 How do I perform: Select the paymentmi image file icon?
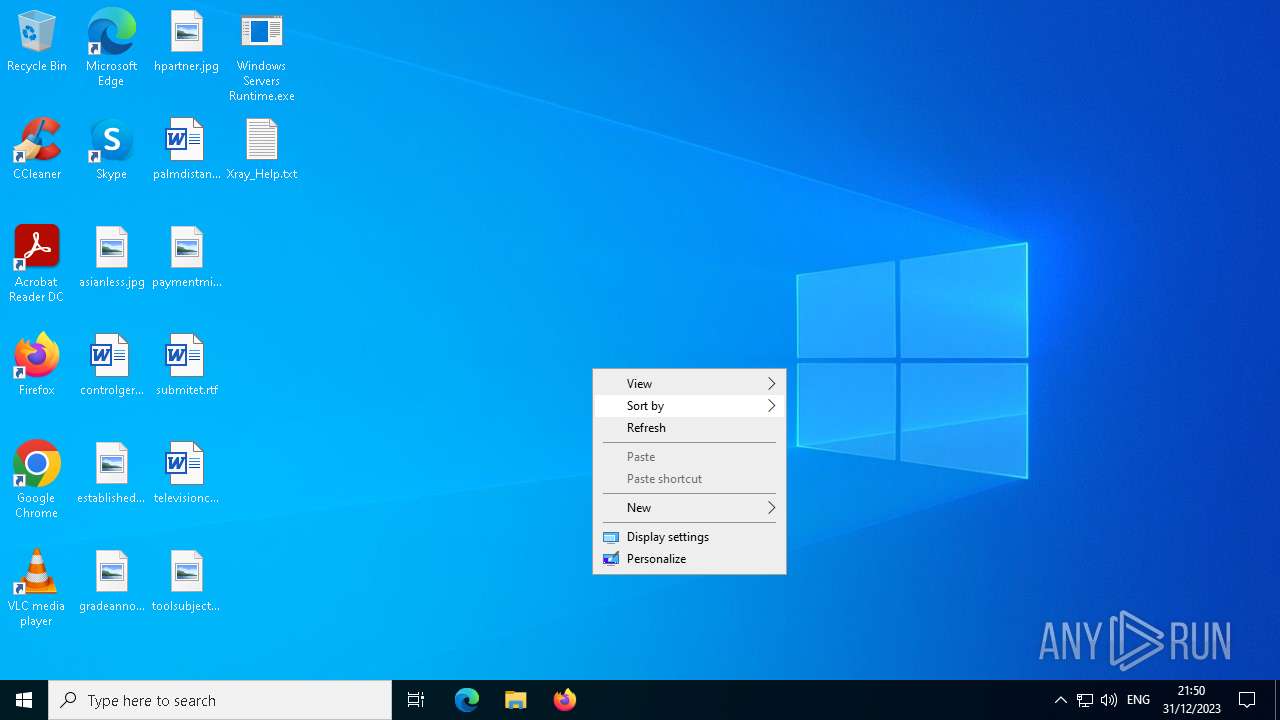pos(186,258)
